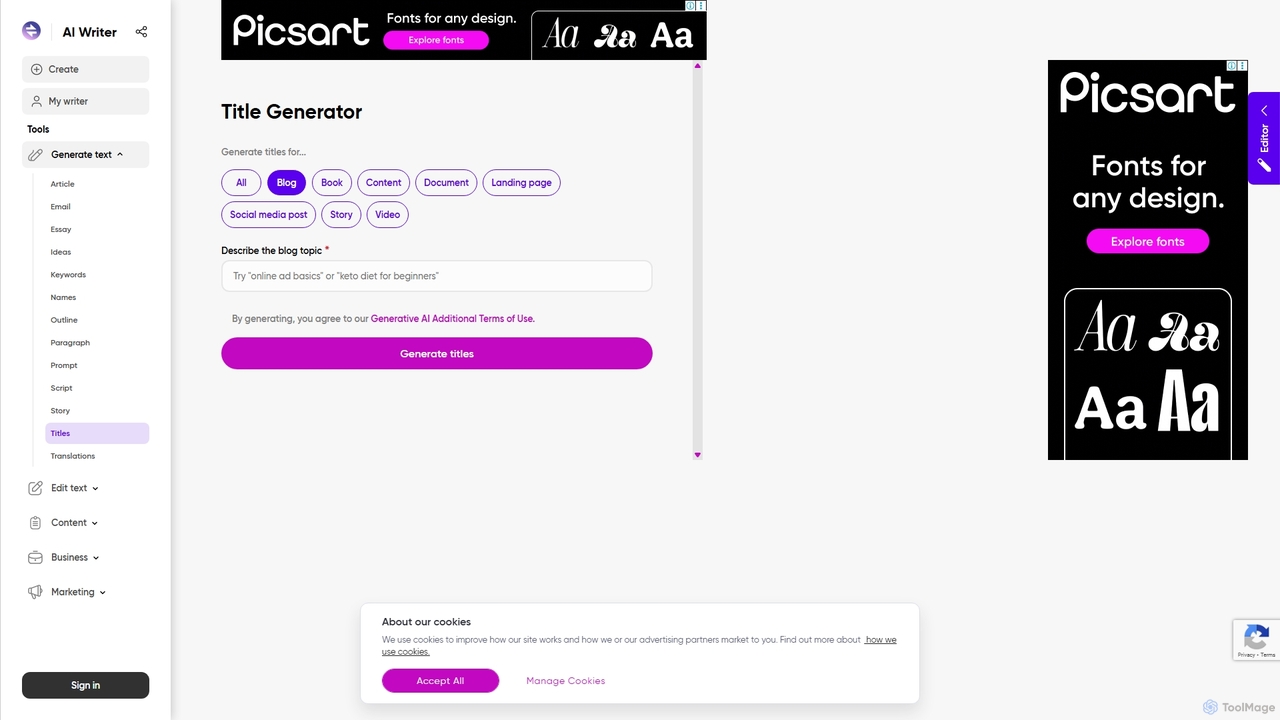This screenshot has height=720, width=1280.
Task: Open the Editor side tab
Action: [x=1264, y=138]
